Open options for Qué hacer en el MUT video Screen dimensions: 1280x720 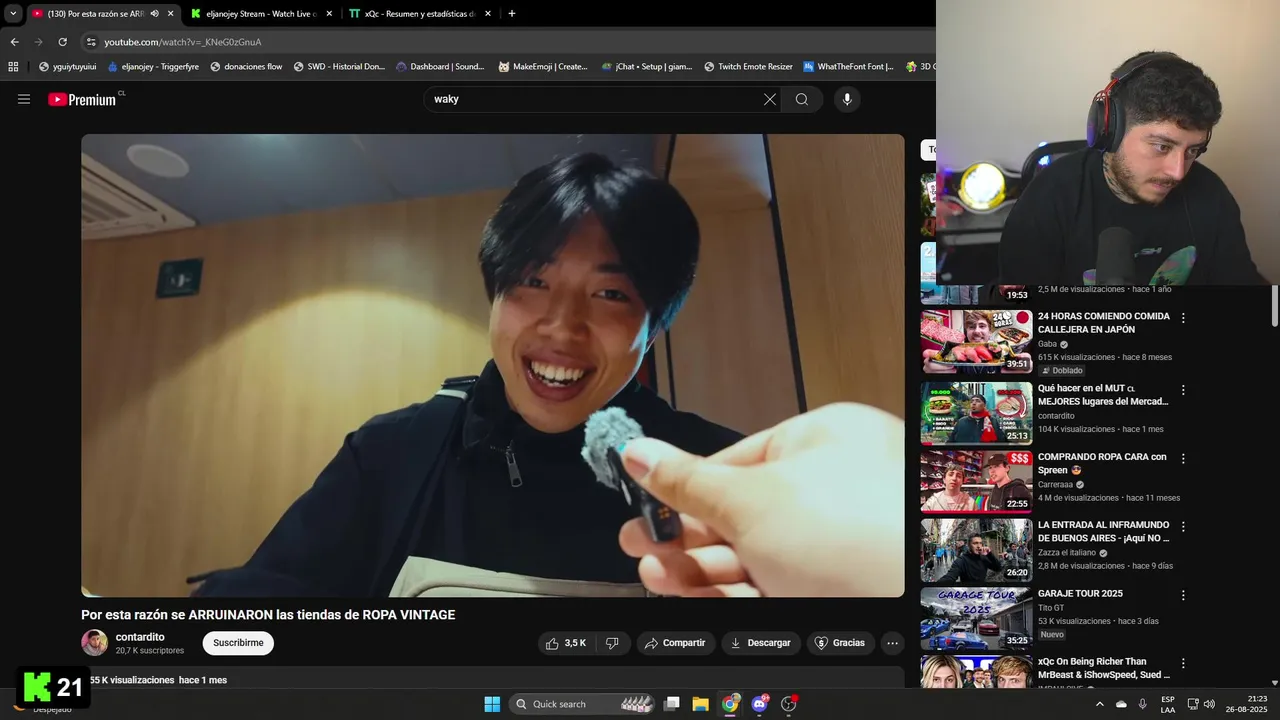click(x=1183, y=390)
